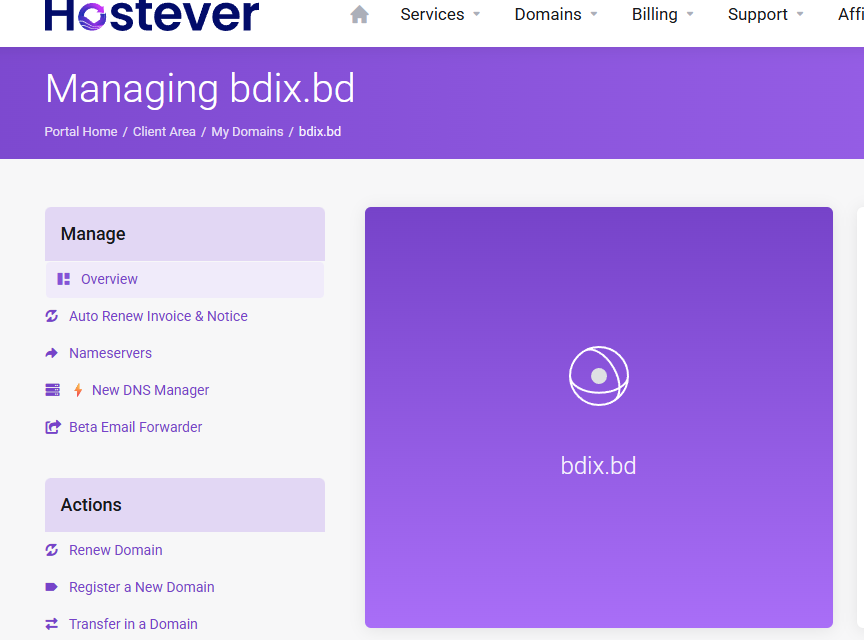Click the Transfer in a Domain arrows icon

pyautogui.click(x=52, y=624)
